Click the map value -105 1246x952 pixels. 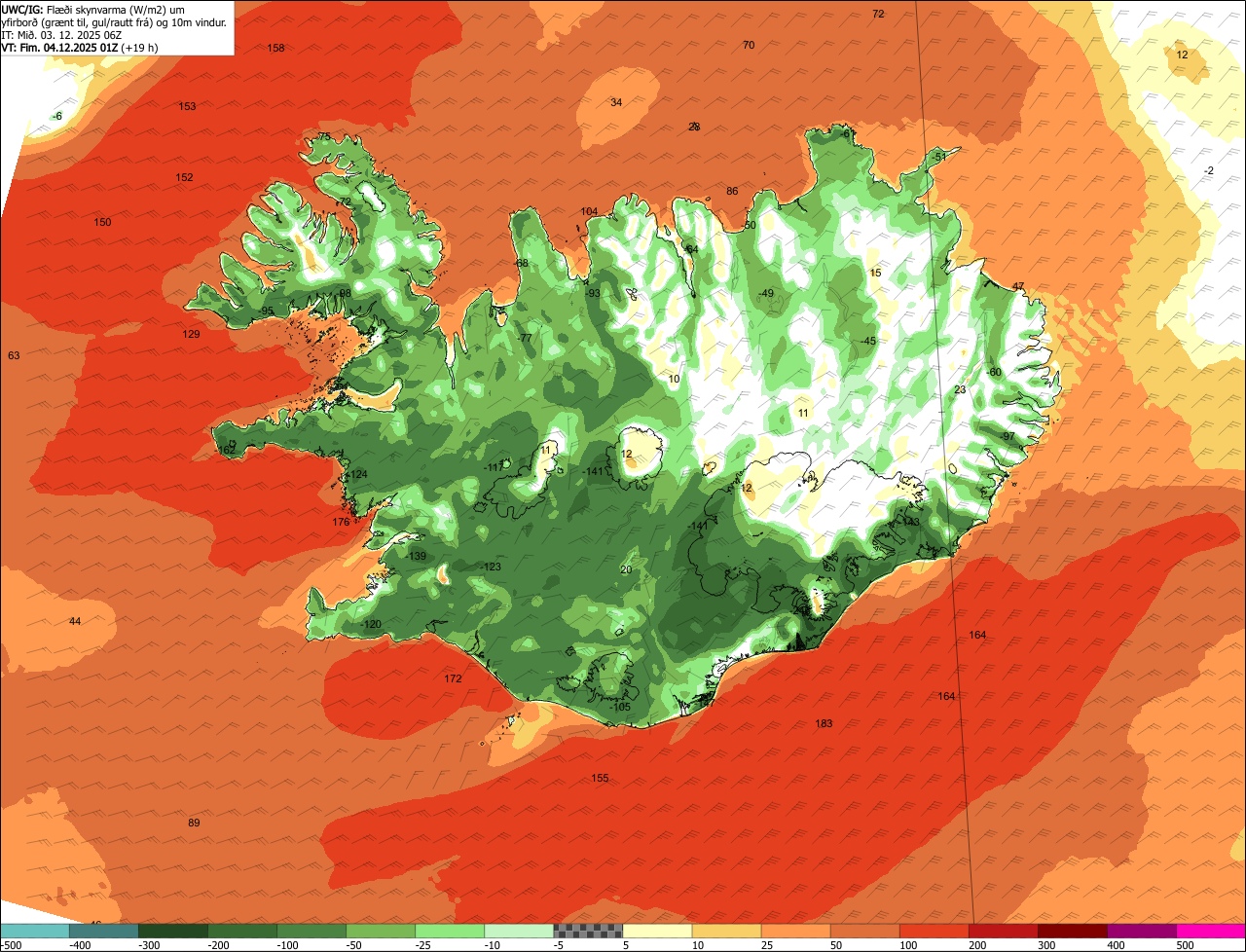point(619,707)
